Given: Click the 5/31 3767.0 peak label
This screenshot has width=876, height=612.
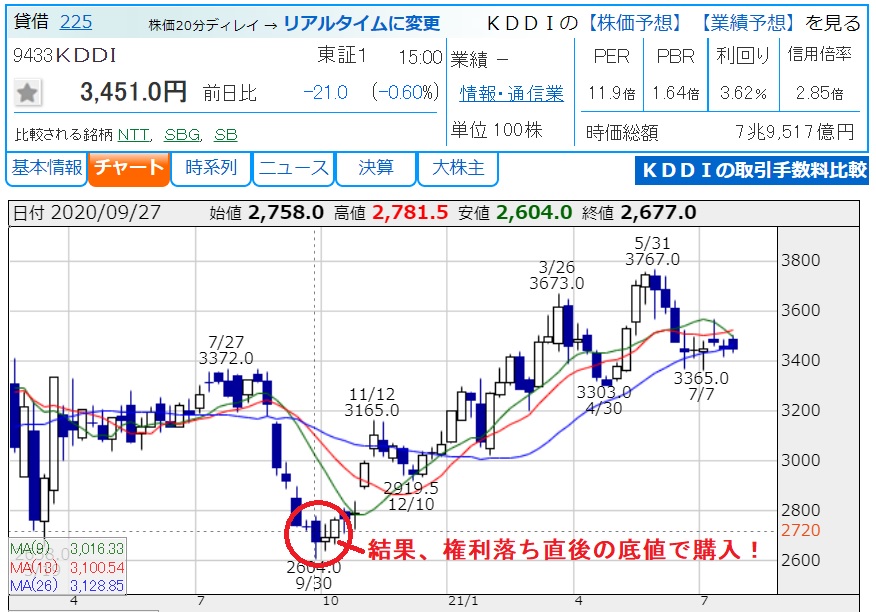Looking at the screenshot, I should tap(652, 252).
